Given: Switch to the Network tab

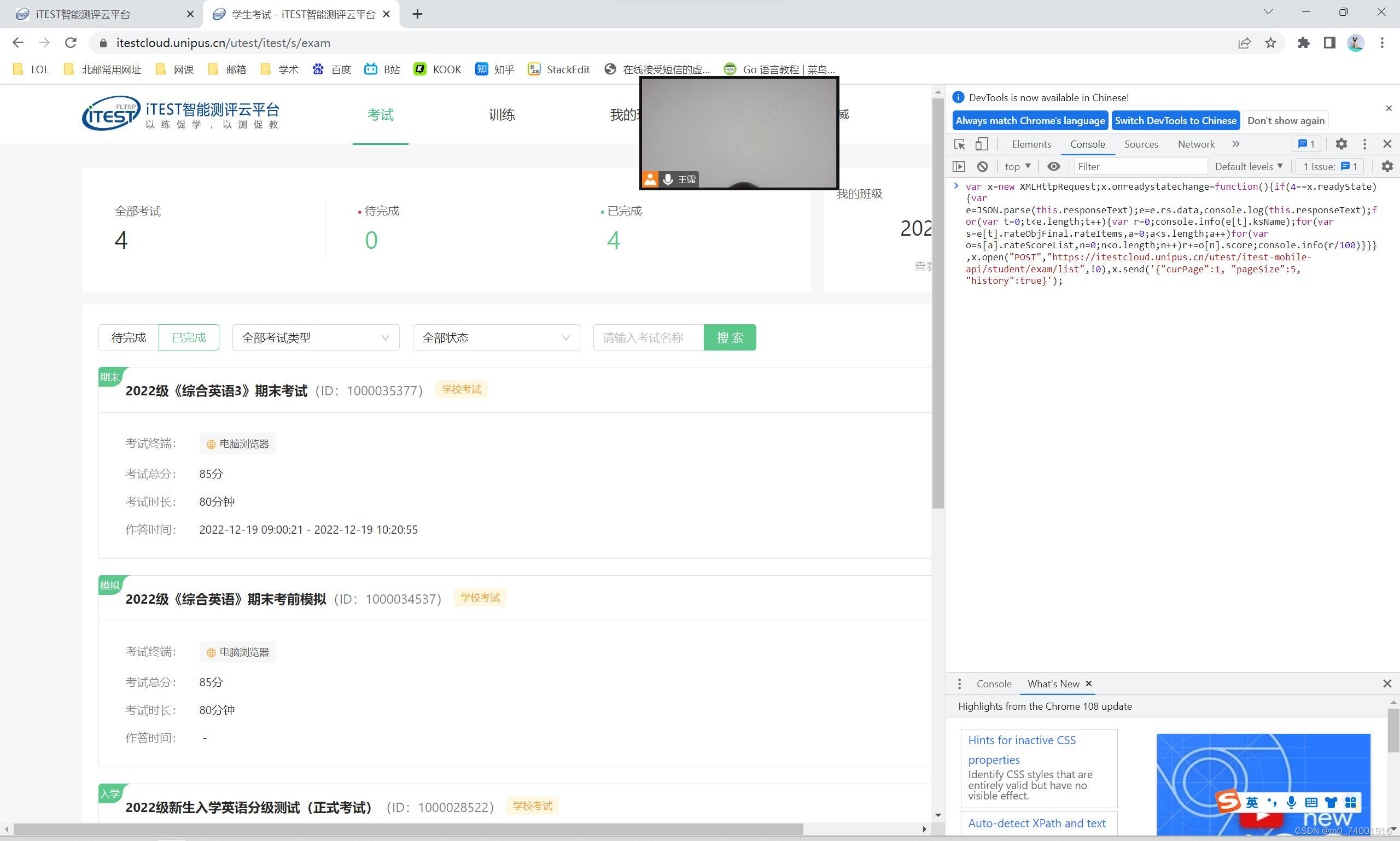Looking at the screenshot, I should pyautogui.click(x=1195, y=144).
